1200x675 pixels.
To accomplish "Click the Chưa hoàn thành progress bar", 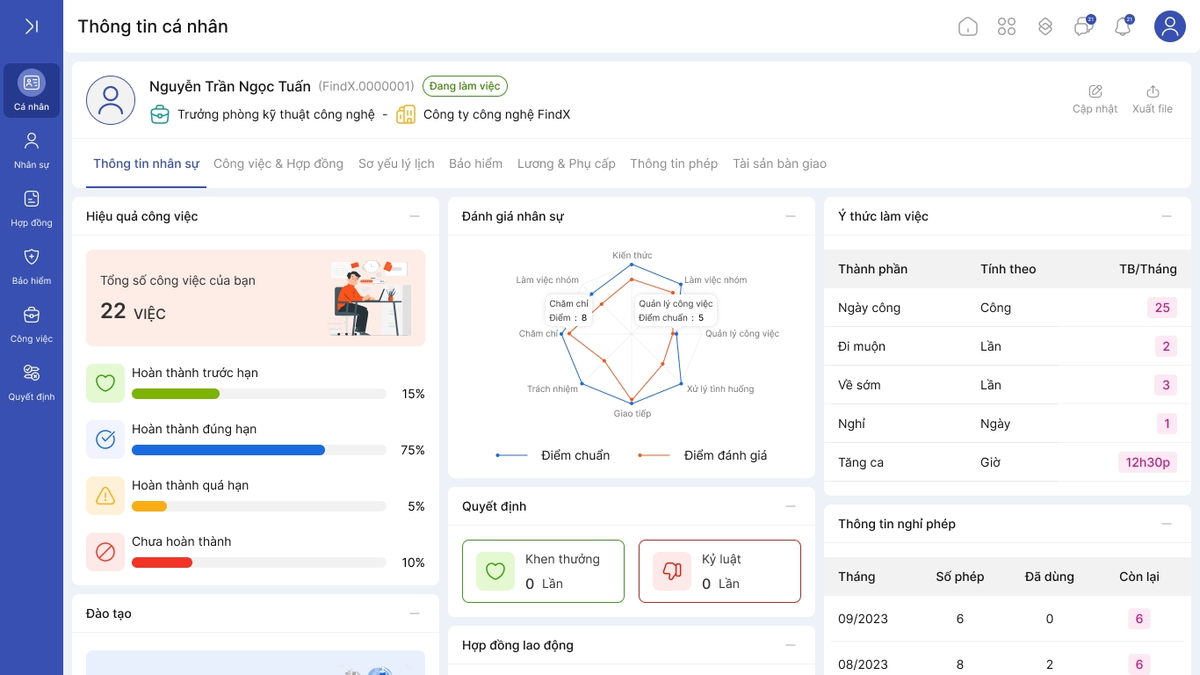I will pyautogui.click(x=259, y=562).
